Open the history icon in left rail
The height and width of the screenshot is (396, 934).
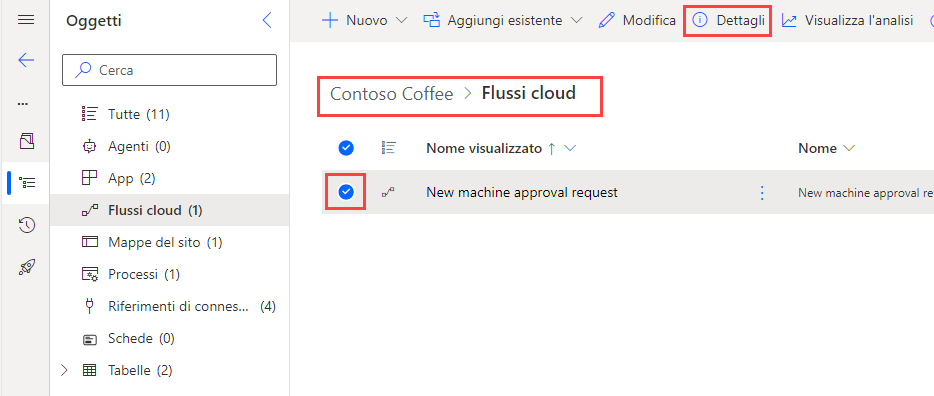26,225
